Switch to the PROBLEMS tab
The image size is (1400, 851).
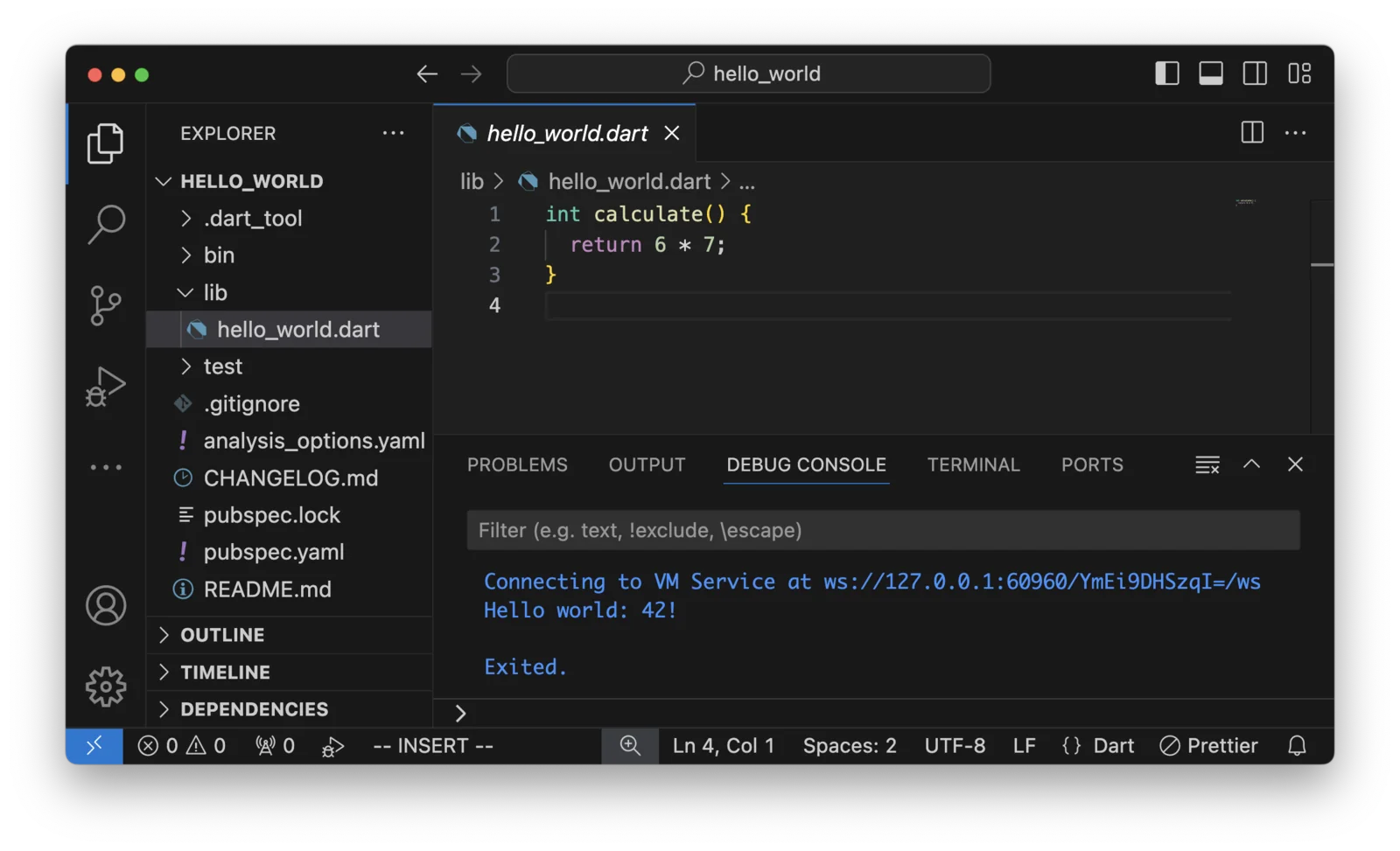517,465
